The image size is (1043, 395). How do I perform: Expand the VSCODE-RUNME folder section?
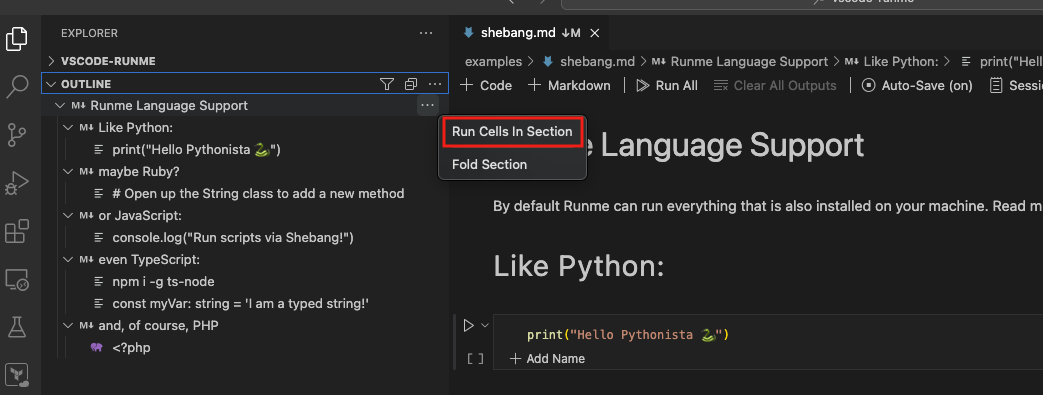[51, 61]
